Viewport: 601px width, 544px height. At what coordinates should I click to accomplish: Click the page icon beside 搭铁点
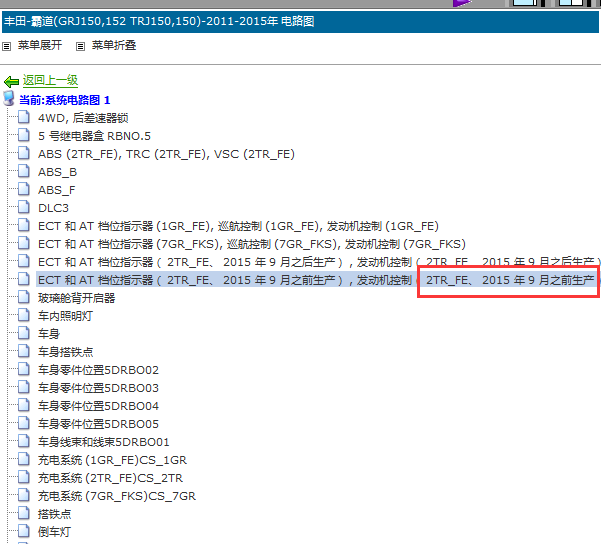24,513
